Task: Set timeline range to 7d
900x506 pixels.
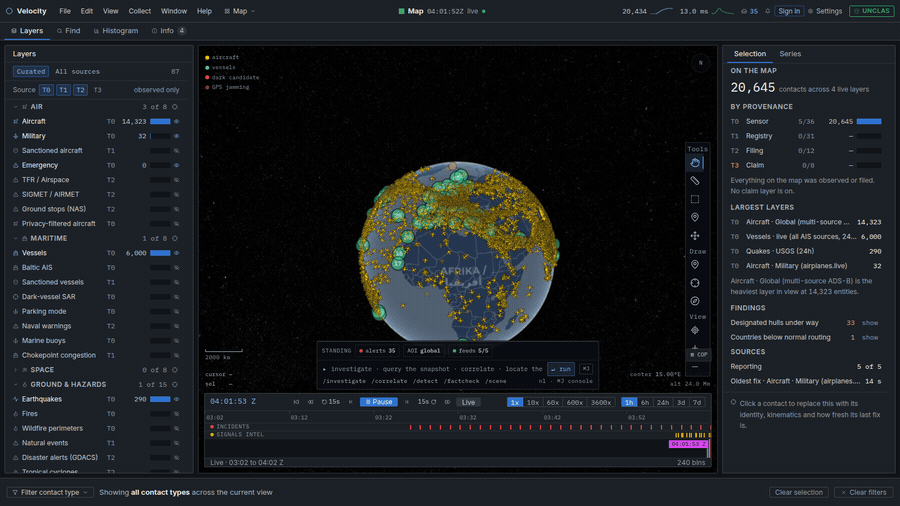Action: 697,402
